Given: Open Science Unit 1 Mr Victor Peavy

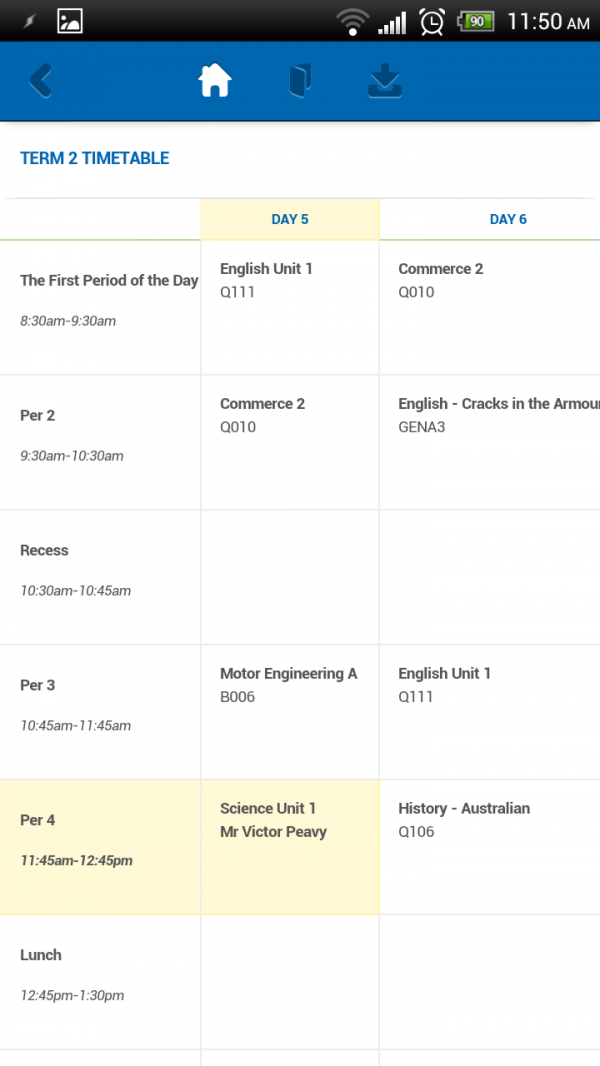Looking at the screenshot, I should tap(290, 847).
